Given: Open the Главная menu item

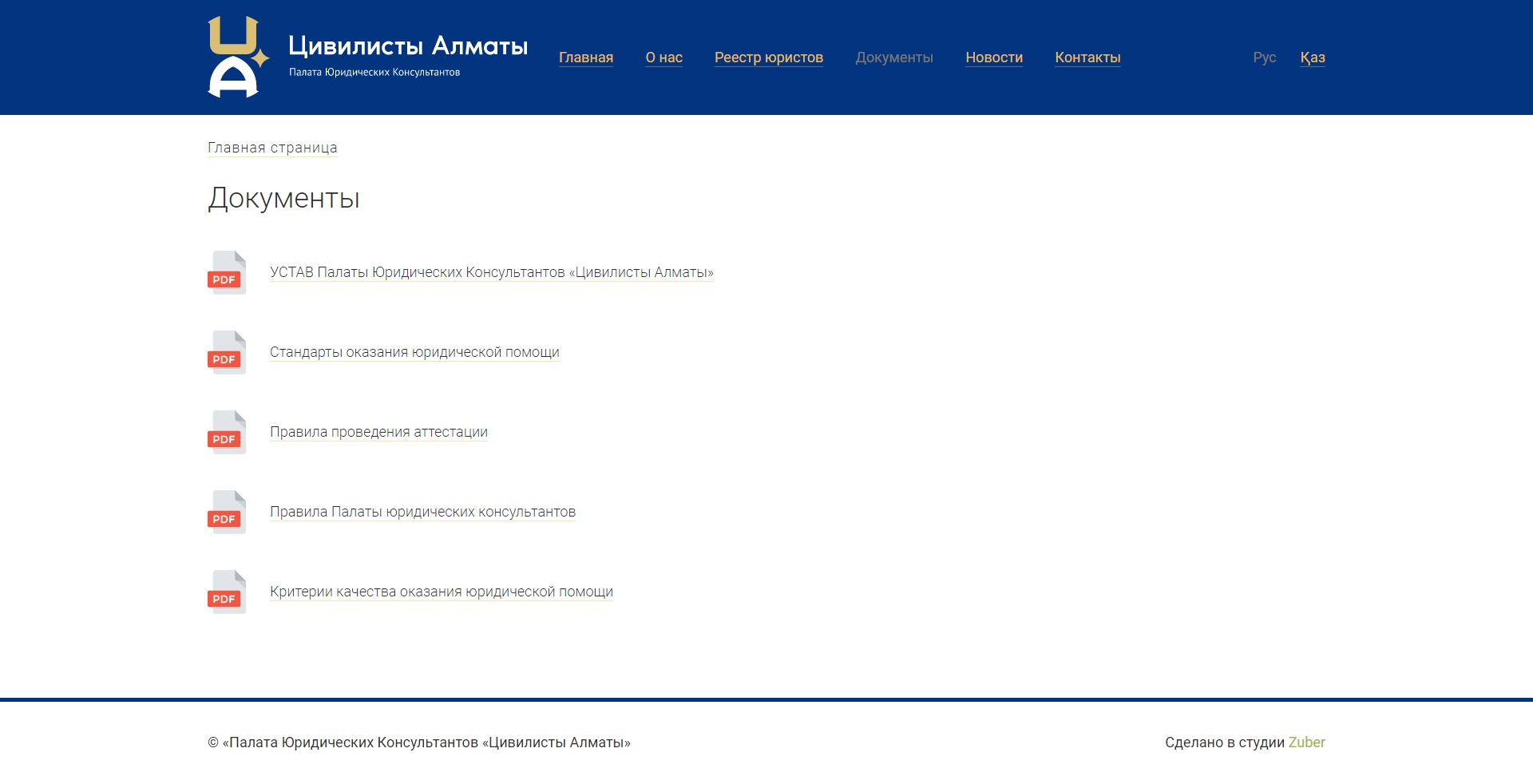Looking at the screenshot, I should [x=585, y=57].
